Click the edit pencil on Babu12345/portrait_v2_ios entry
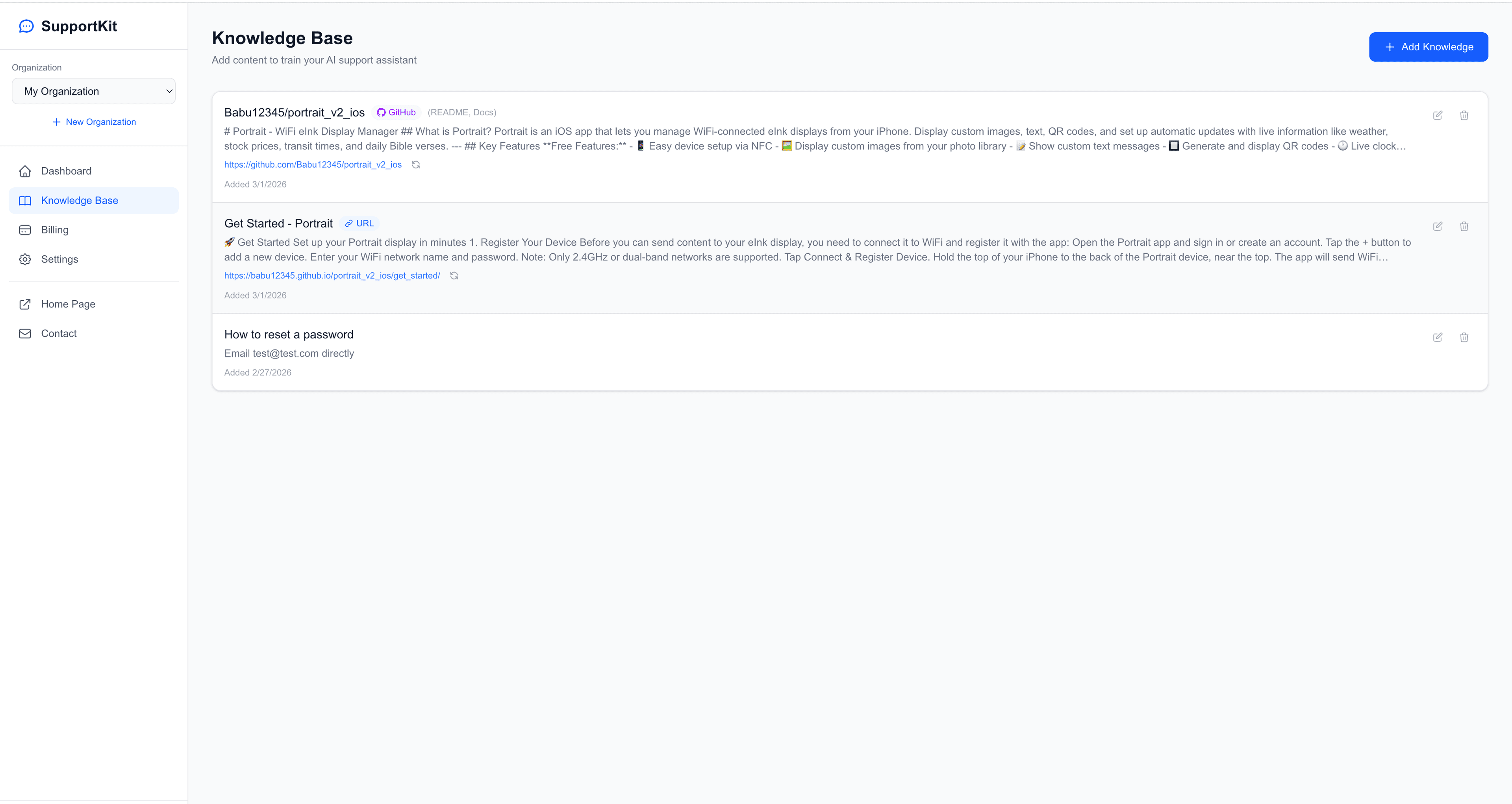 coord(1438,115)
